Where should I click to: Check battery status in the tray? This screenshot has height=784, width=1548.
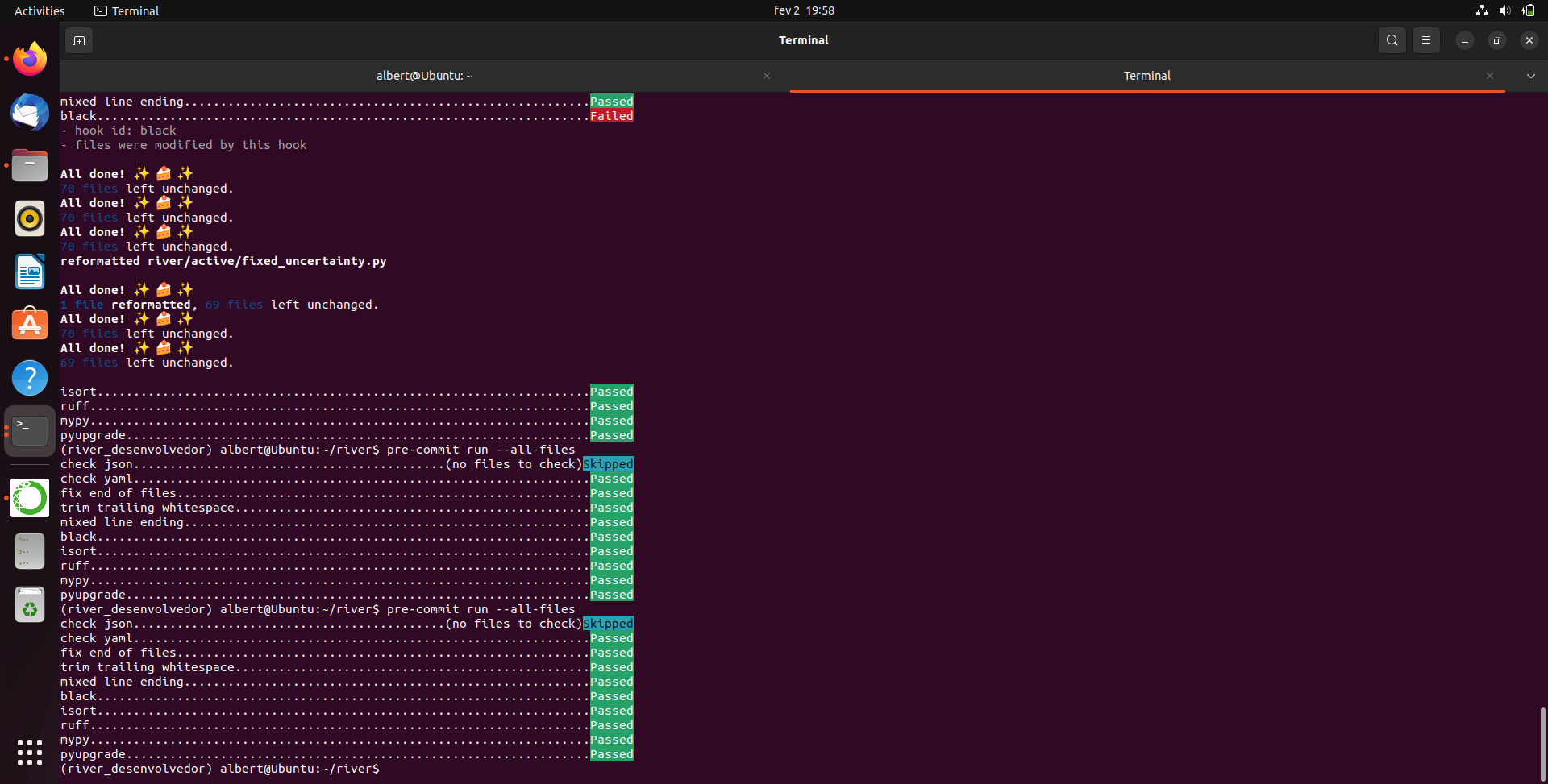(1529, 10)
